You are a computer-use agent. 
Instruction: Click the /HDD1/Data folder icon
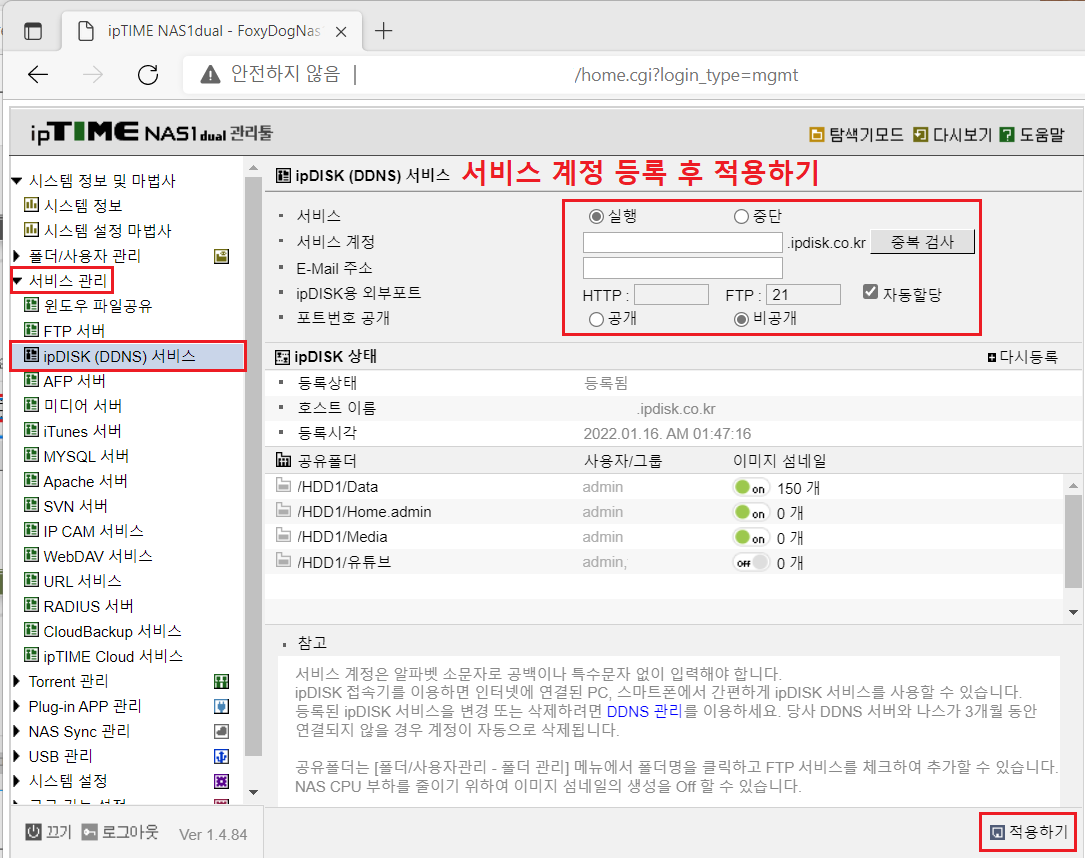[283, 486]
